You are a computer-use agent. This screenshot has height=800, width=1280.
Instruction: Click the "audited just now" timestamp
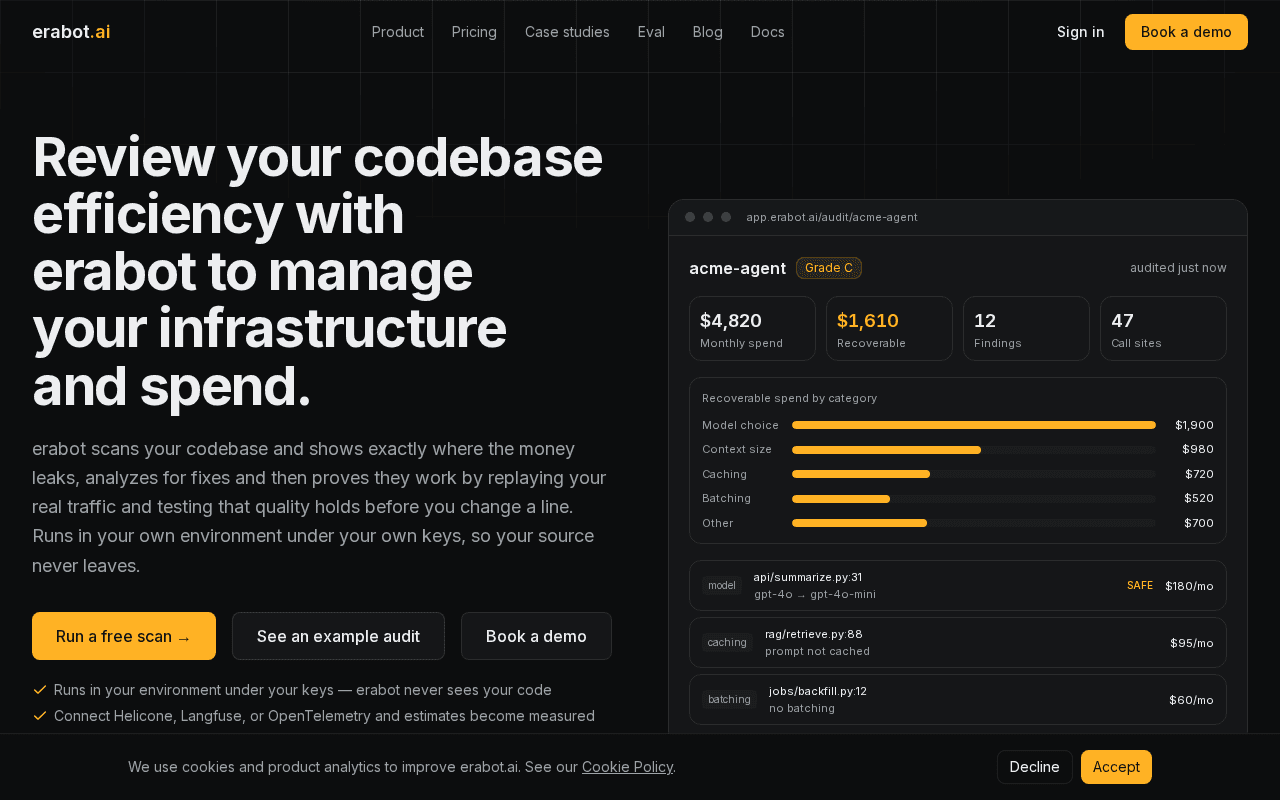(1178, 268)
